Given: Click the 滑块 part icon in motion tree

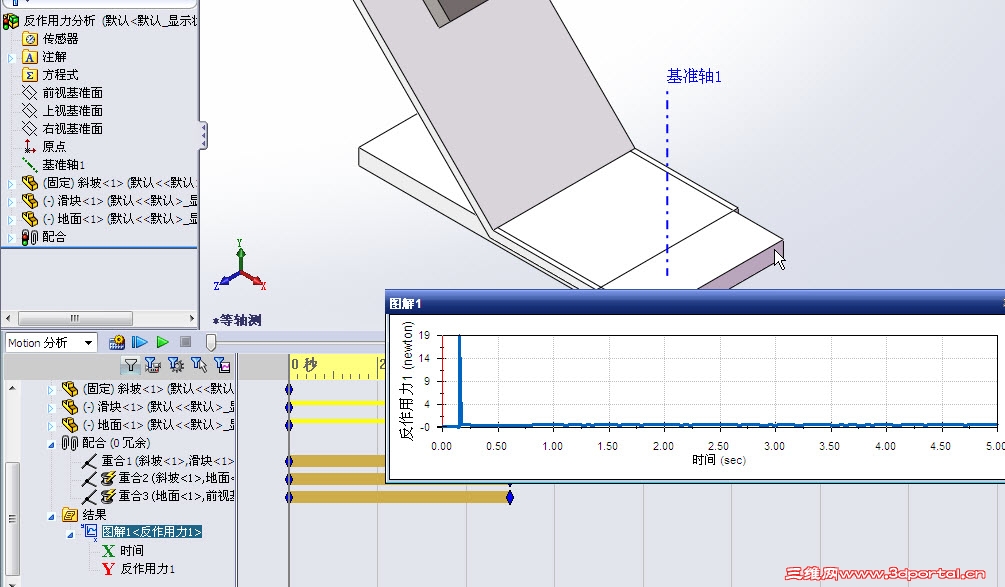Looking at the screenshot, I should [70, 407].
